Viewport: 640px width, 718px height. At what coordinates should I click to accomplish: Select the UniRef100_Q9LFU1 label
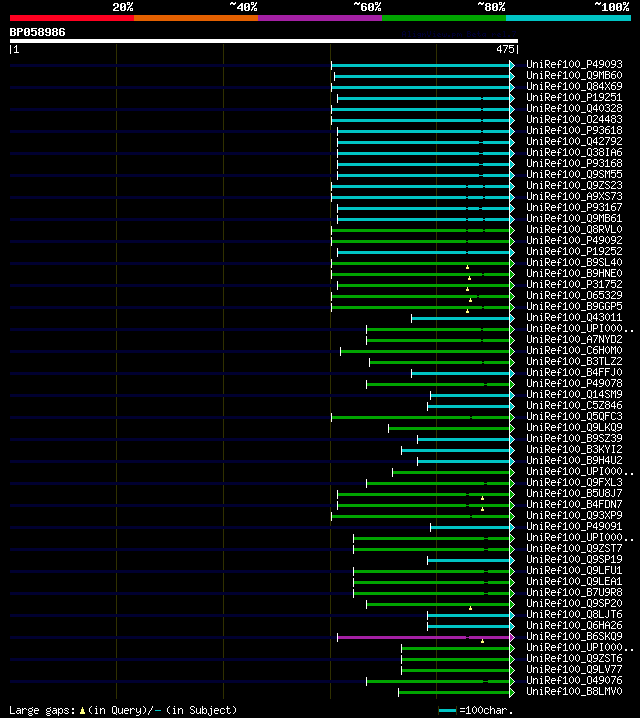pyautogui.click(x=574, y=570)
